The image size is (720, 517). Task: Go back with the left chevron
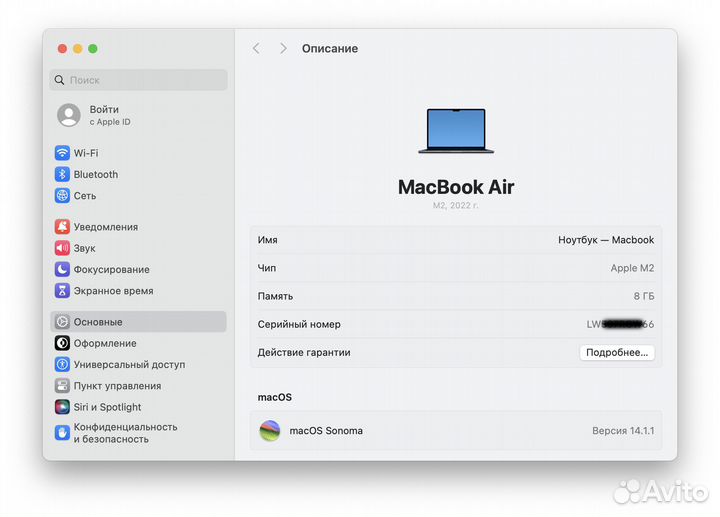click(256, 48)
